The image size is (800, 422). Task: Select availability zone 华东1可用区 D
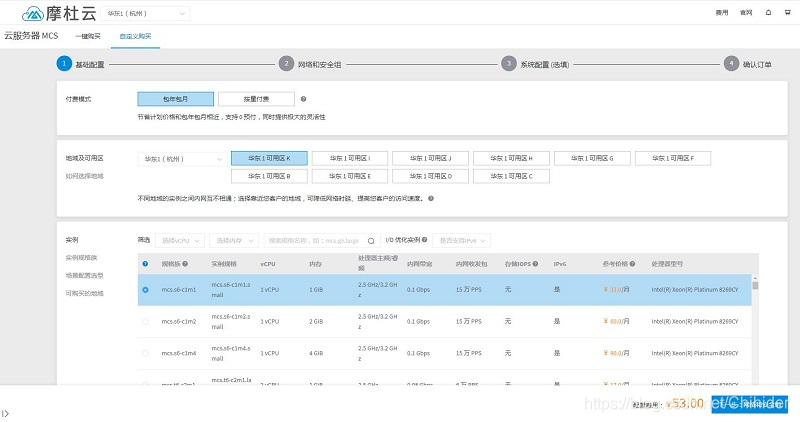tap(431, 176)
